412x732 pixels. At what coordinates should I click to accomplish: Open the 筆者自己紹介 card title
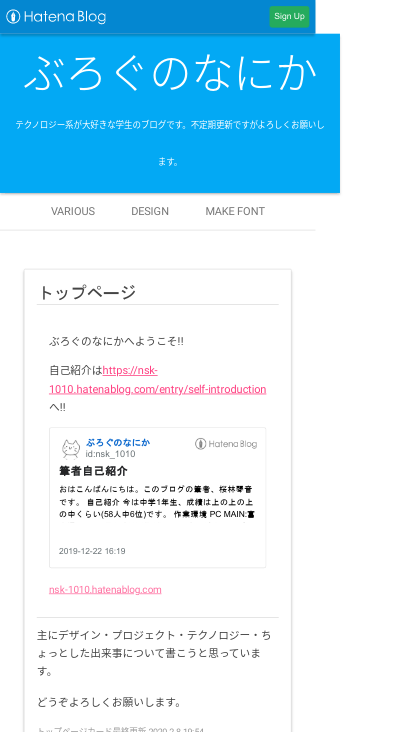coord(93,471)
